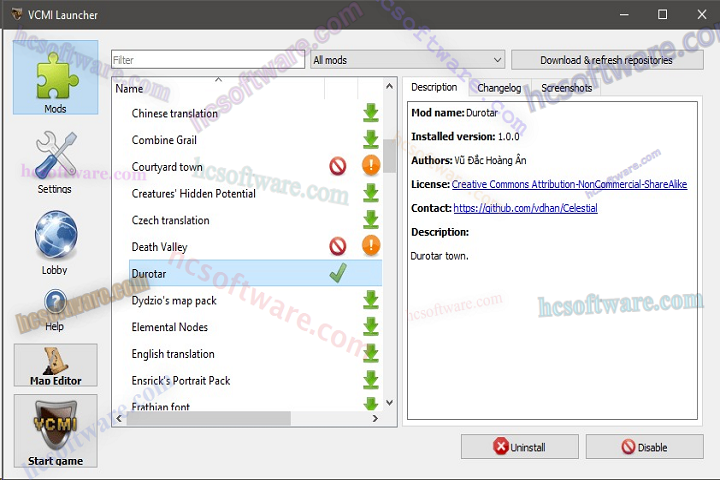Maximize the VCMI Launcher window
The image size is (720, 480).
tap(662, 14)
